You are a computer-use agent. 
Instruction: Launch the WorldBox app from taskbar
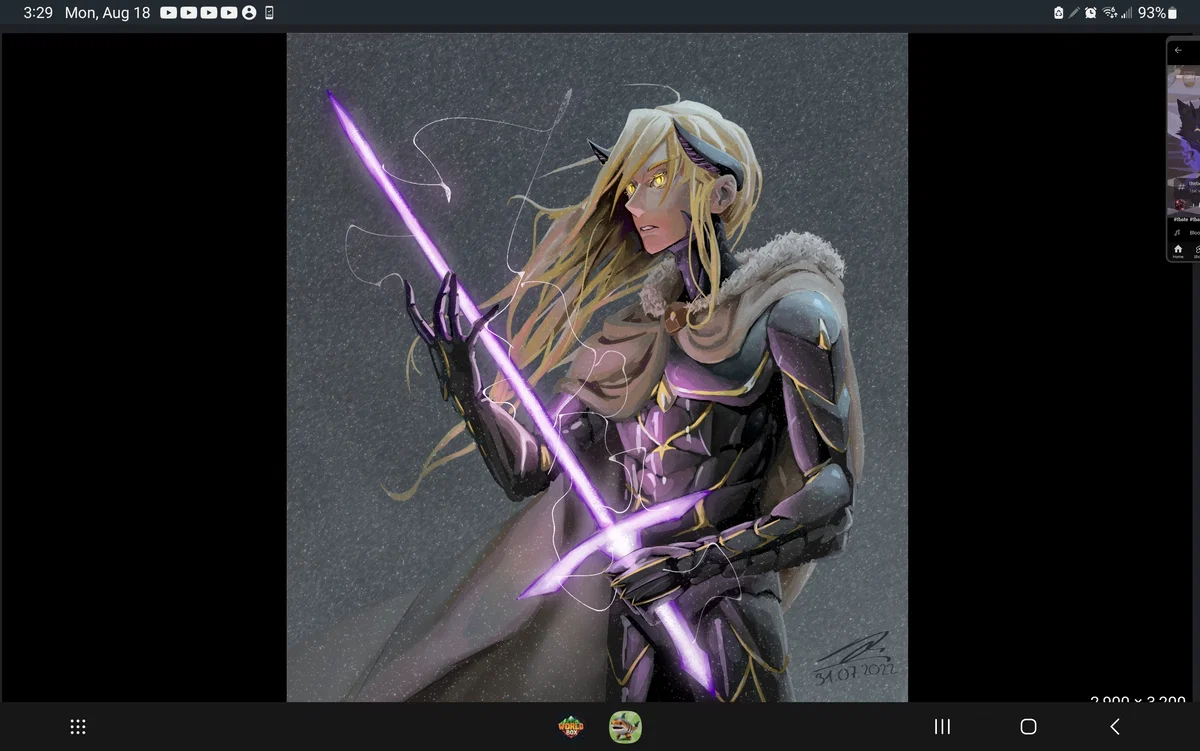click(x=571, y=727)
